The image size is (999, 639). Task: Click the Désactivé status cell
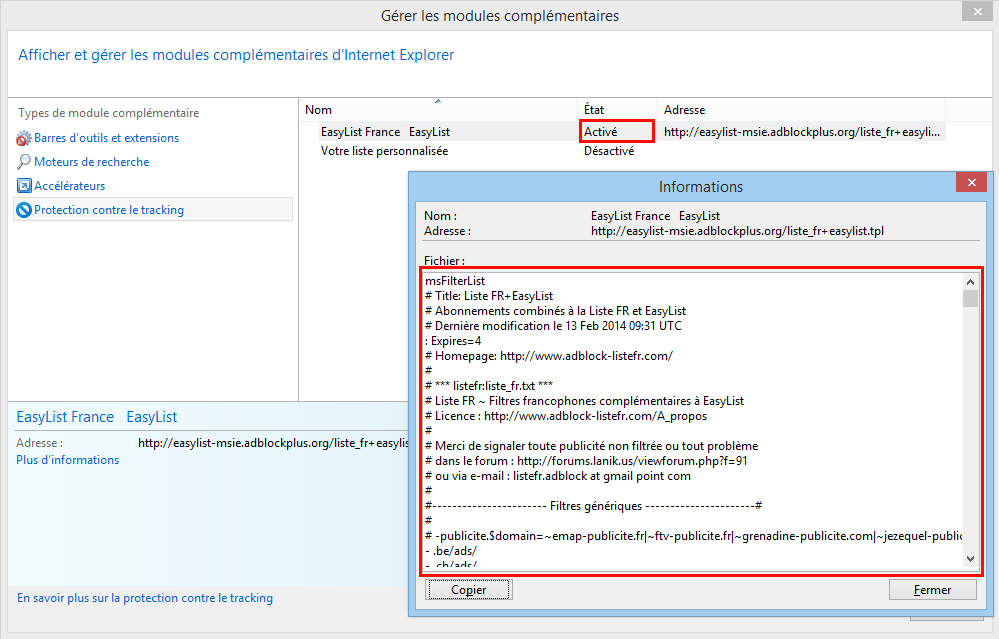click(609, 151)
